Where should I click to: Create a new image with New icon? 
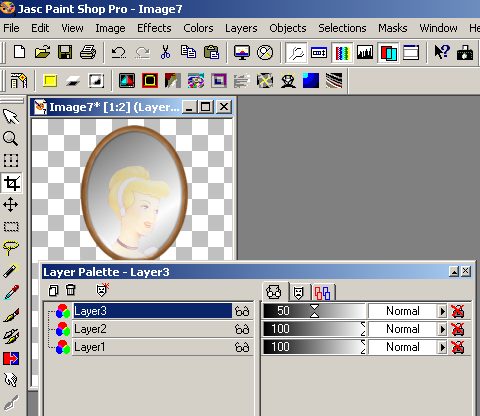point(19,52)
